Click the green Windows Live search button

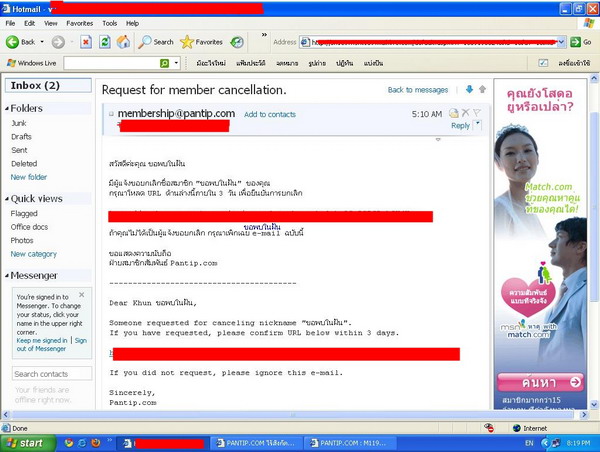(x=164, y=63)
